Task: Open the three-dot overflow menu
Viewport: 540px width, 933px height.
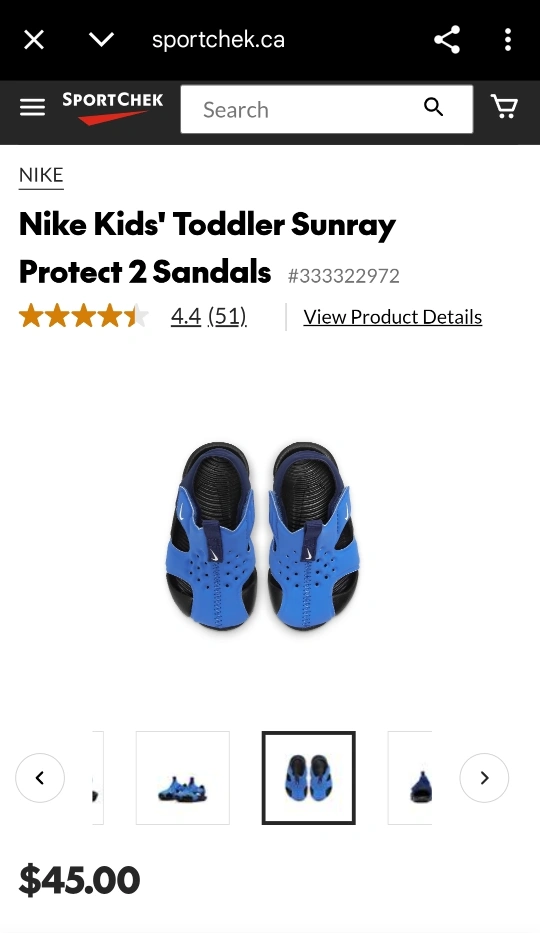Action: coord(507,40)
